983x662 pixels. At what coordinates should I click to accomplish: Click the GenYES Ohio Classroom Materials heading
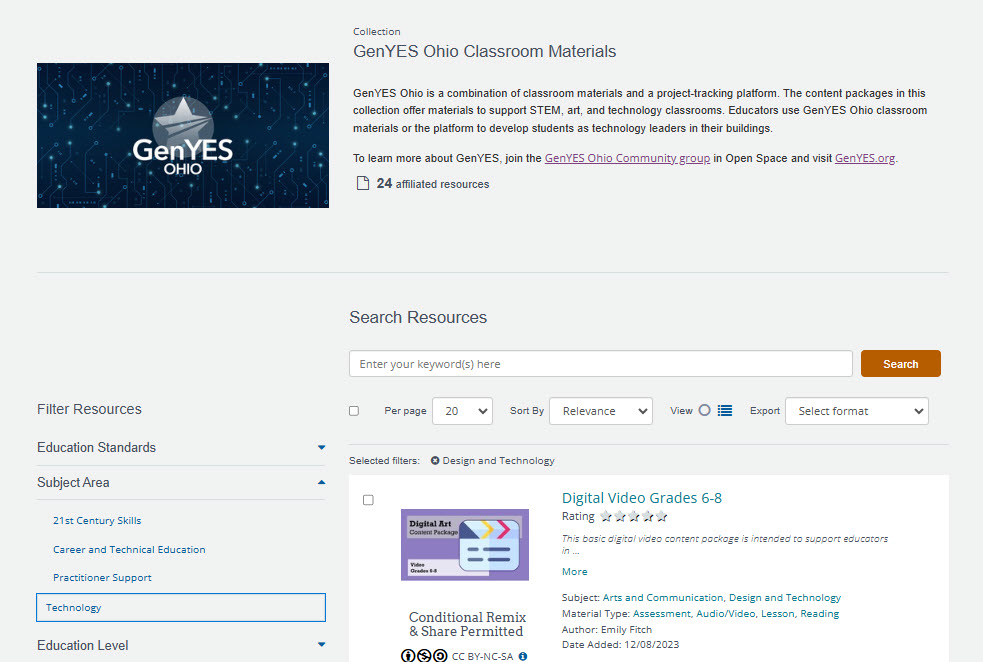pyautogui.click(x=485, y=51)
